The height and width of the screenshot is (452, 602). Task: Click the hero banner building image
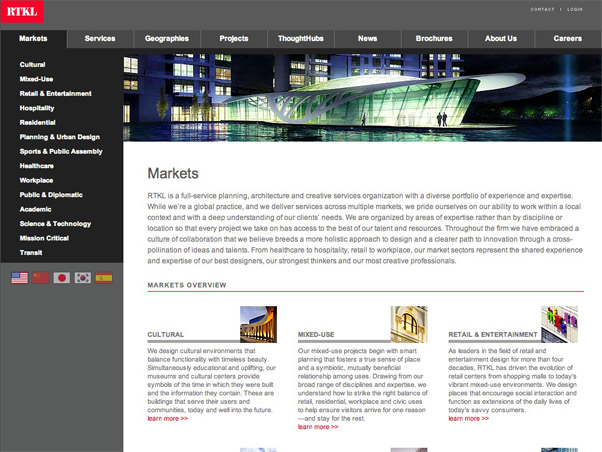pos(362,98)
